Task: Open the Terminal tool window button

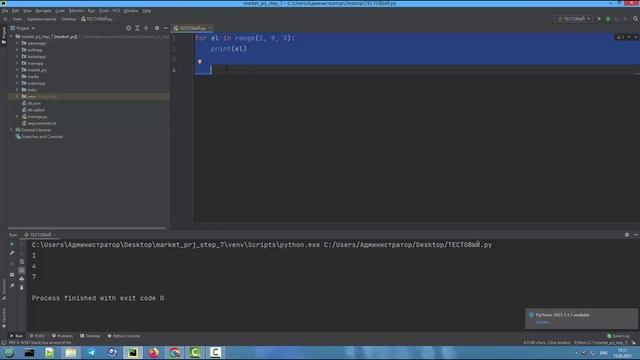Action: (x=90, y=336)
